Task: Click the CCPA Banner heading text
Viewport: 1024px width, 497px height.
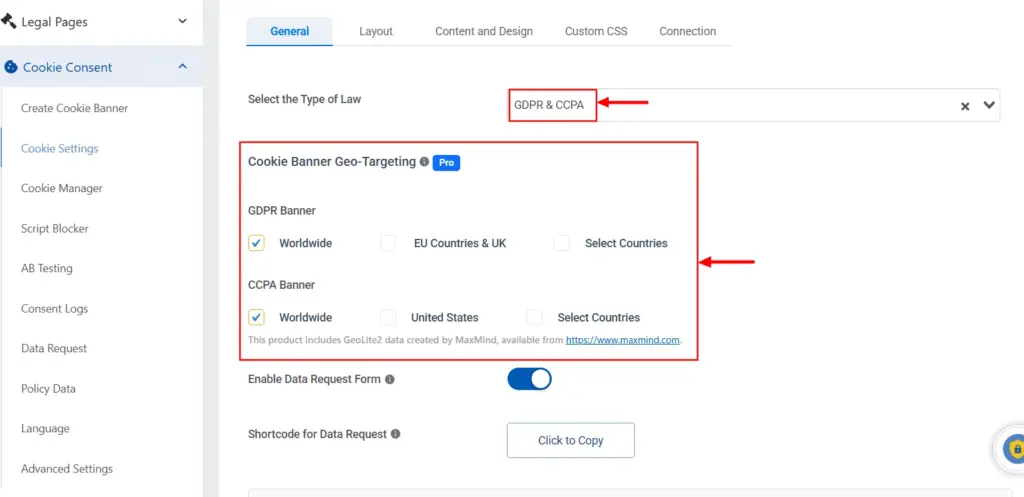Action: click(x=281, y=285)
